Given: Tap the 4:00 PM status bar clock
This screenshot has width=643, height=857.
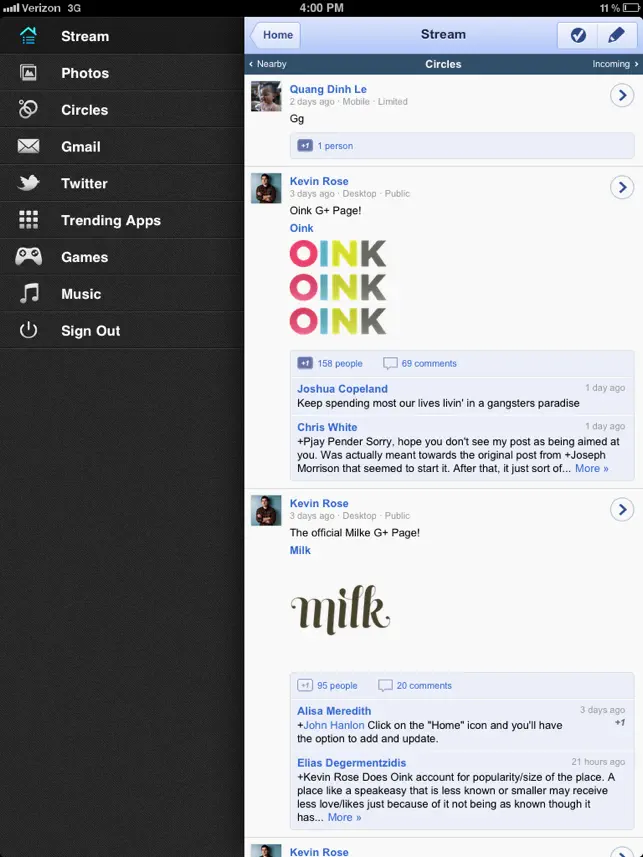Looking at the screenshot, I should tap(322, 8).
